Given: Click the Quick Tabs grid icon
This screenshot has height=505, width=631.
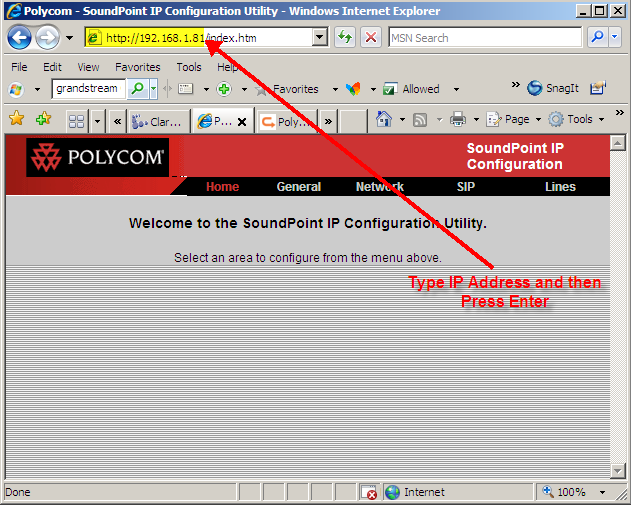Looking at the screenshot, I should pos(76,121).
